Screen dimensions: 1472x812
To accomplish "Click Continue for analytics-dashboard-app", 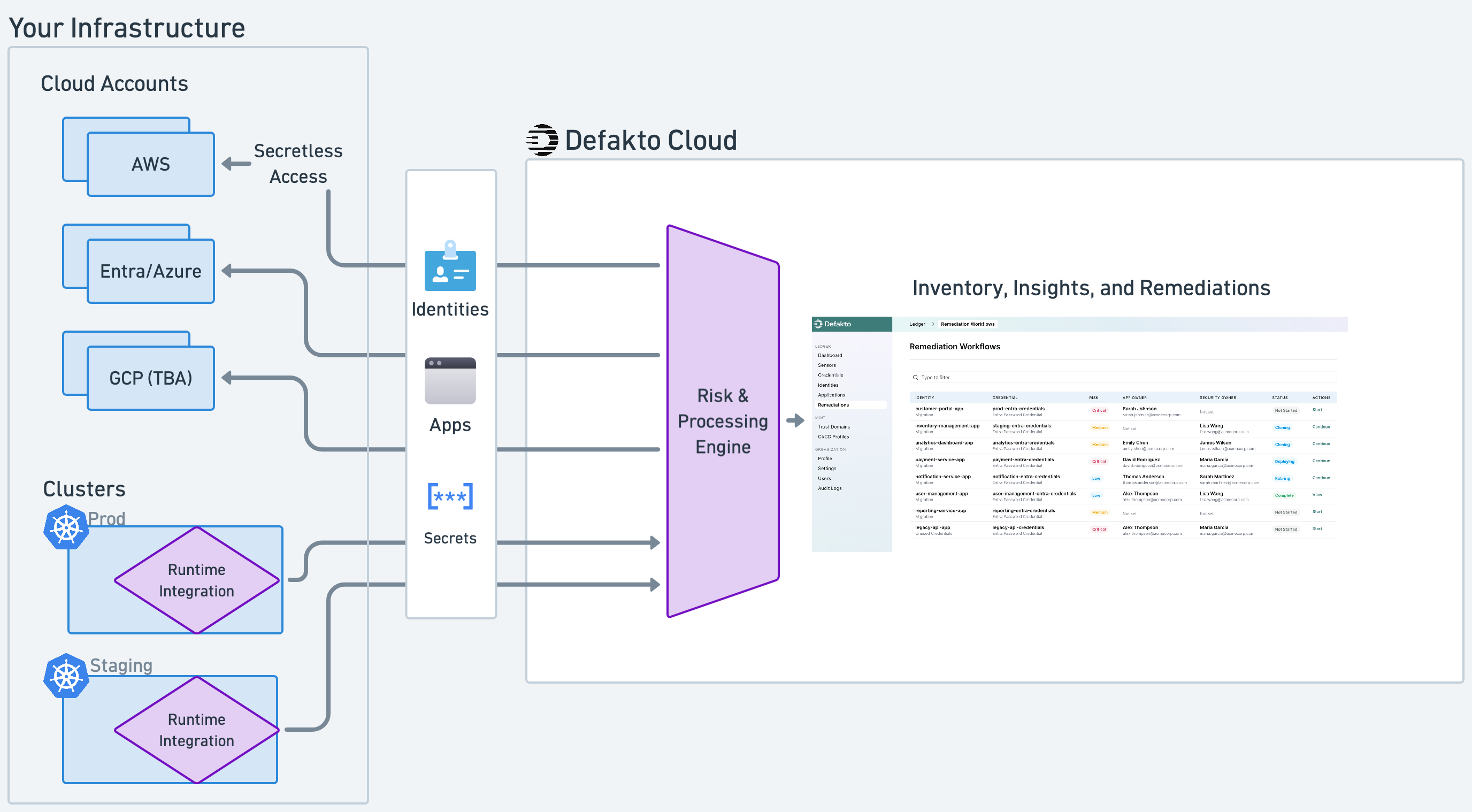I will (1321, 444).
